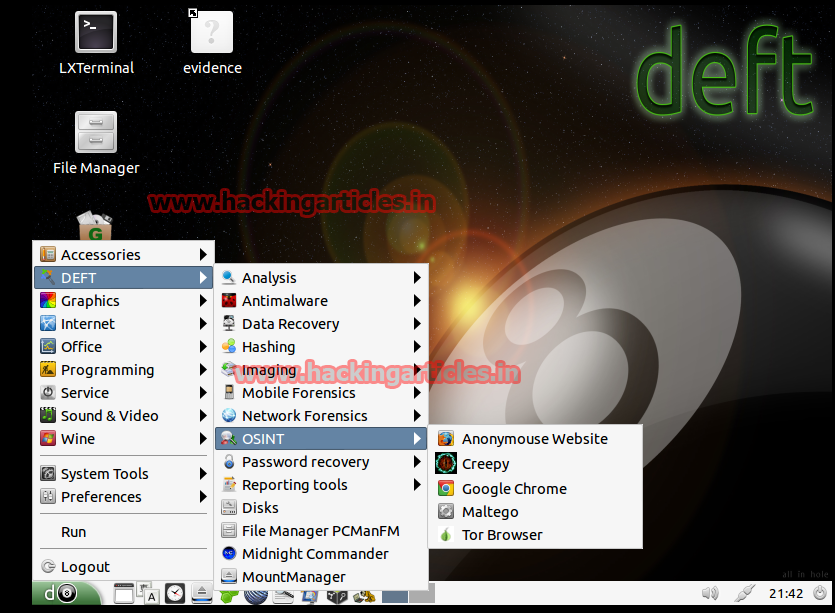Open the analog clock taskbar launcher

click(175, 593)
